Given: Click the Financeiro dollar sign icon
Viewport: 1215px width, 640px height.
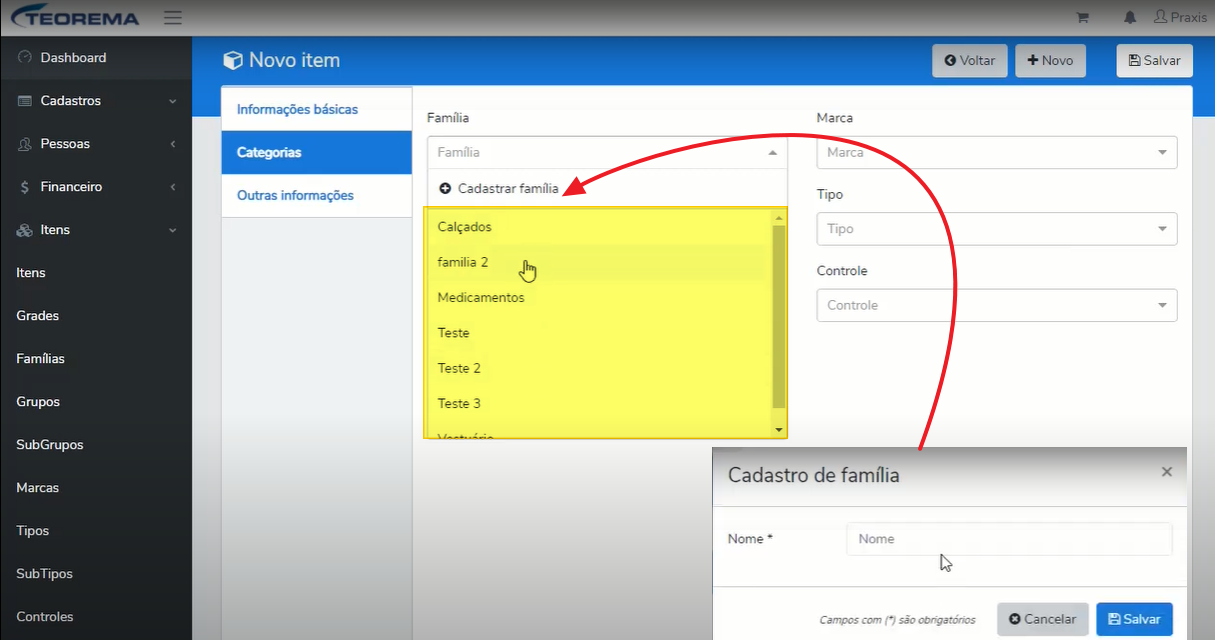Looking at the screenshot, I should [x=25, y=187].
